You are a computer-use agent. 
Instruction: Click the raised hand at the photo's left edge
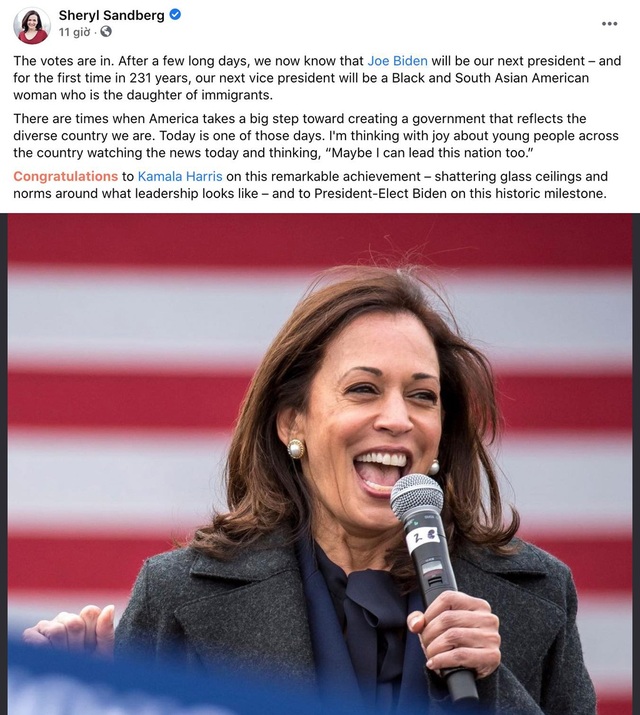[71, 629]
